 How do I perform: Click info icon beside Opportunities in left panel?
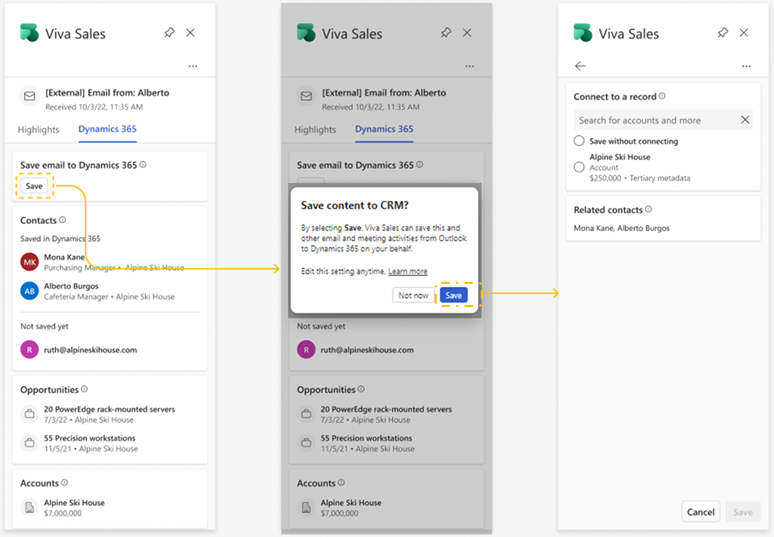click(84, 389)
